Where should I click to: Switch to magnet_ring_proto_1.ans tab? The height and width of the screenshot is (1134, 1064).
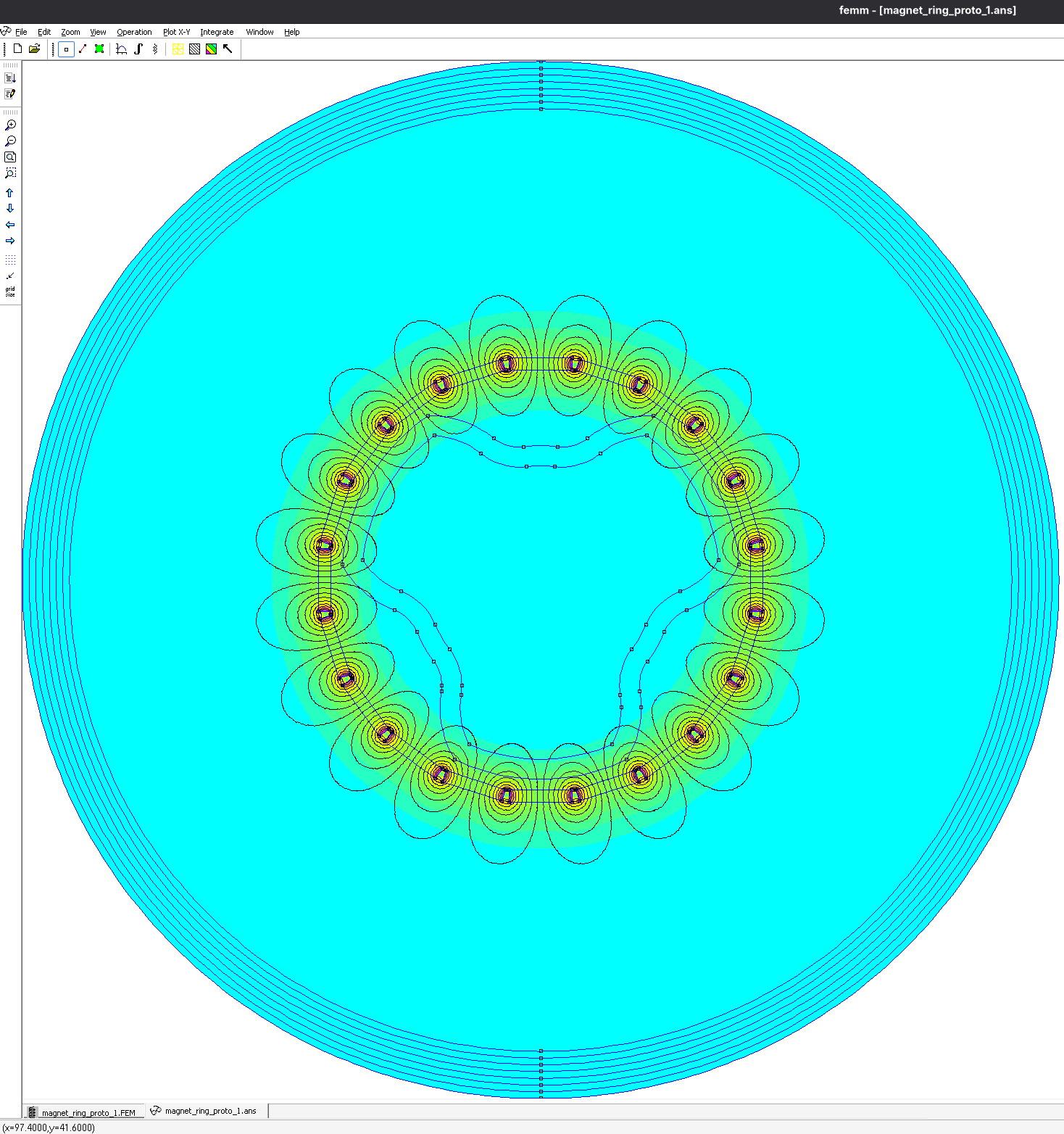click(205, 1111)
